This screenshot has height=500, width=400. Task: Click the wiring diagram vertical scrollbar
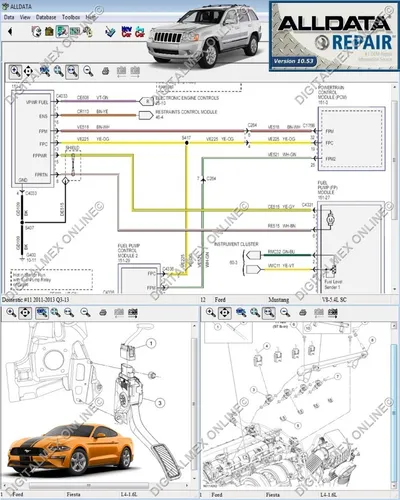coord(395,188)
